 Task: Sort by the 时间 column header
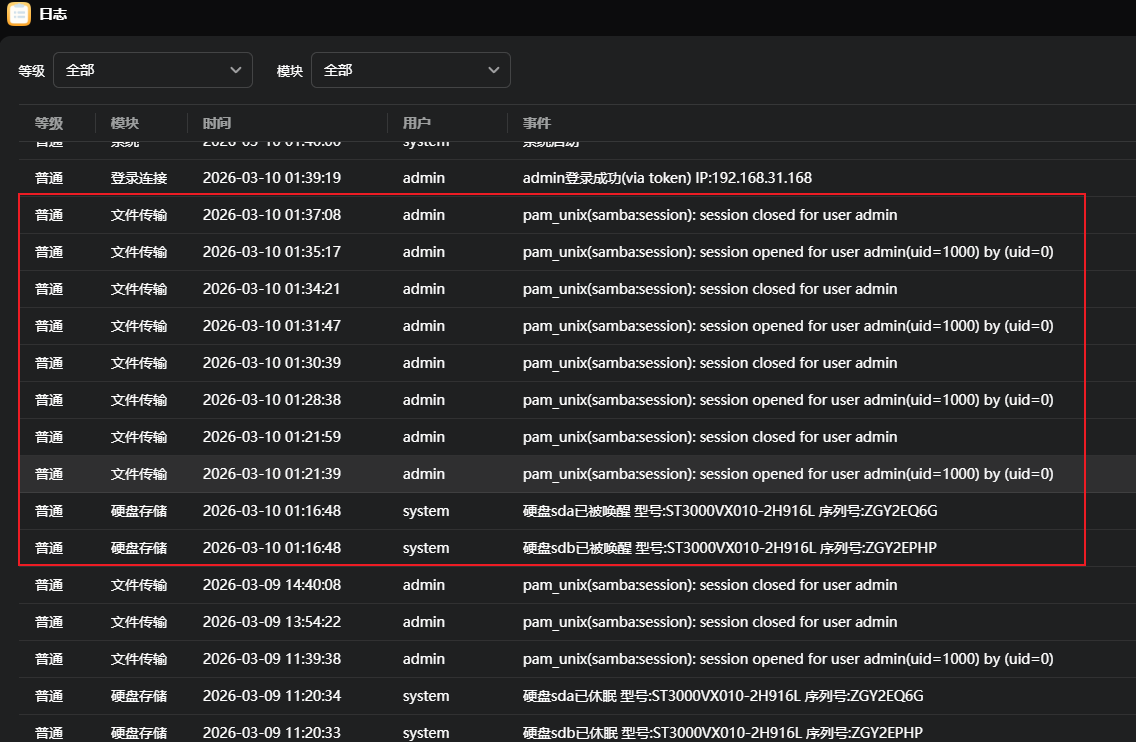[x=217, y=123]
